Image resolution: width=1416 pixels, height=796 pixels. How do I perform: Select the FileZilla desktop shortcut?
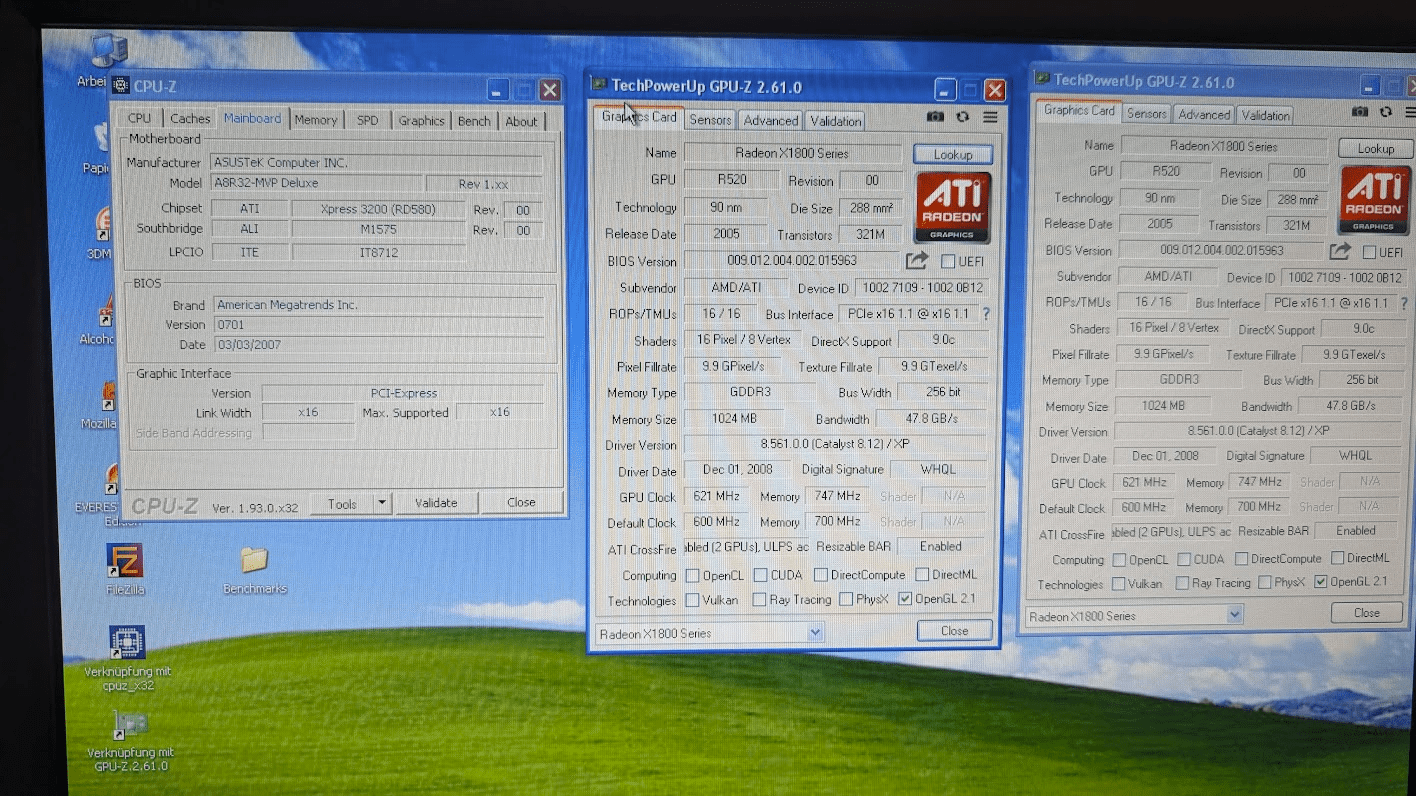point(125,561)
